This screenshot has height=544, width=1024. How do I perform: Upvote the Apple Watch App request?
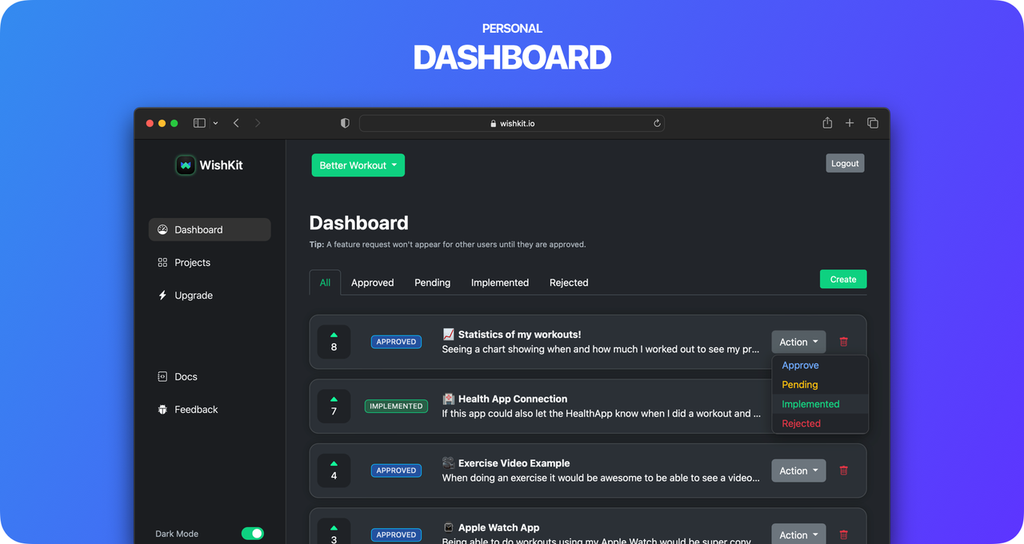pyautogui.click(x=334, y=532)
